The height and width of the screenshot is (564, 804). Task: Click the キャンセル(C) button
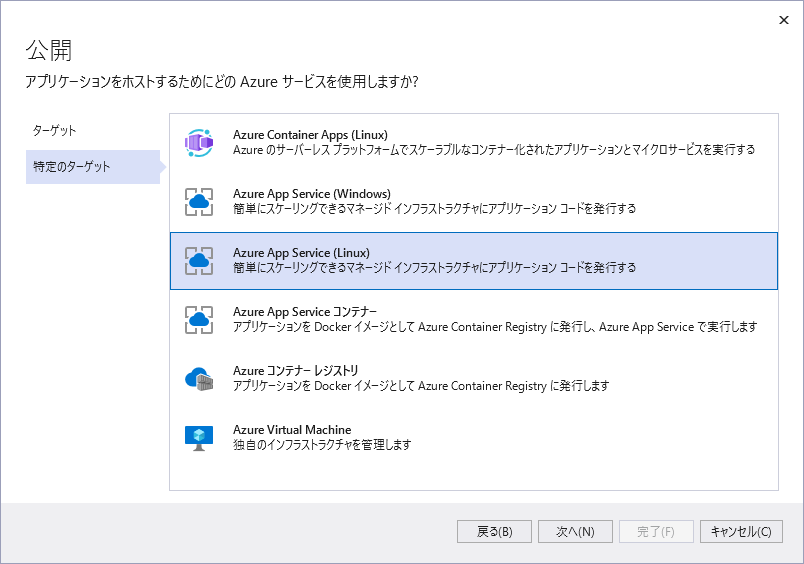coord(740,532)
